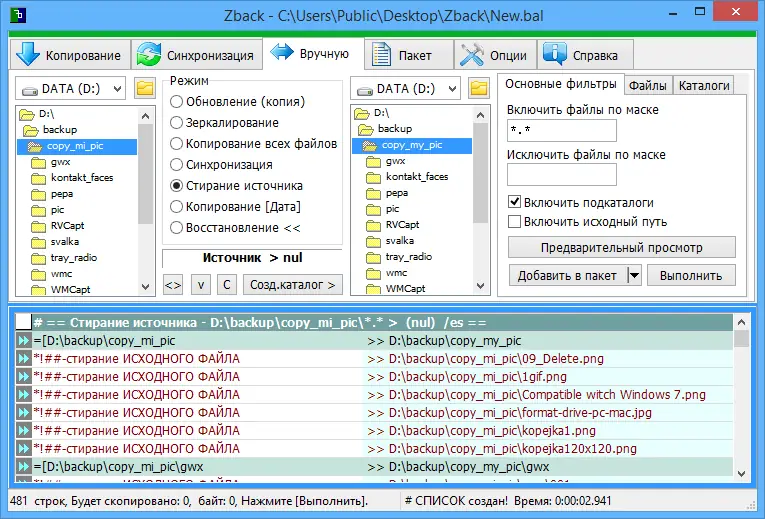
Task: Click the include files mask field
Action: (562, 130)
